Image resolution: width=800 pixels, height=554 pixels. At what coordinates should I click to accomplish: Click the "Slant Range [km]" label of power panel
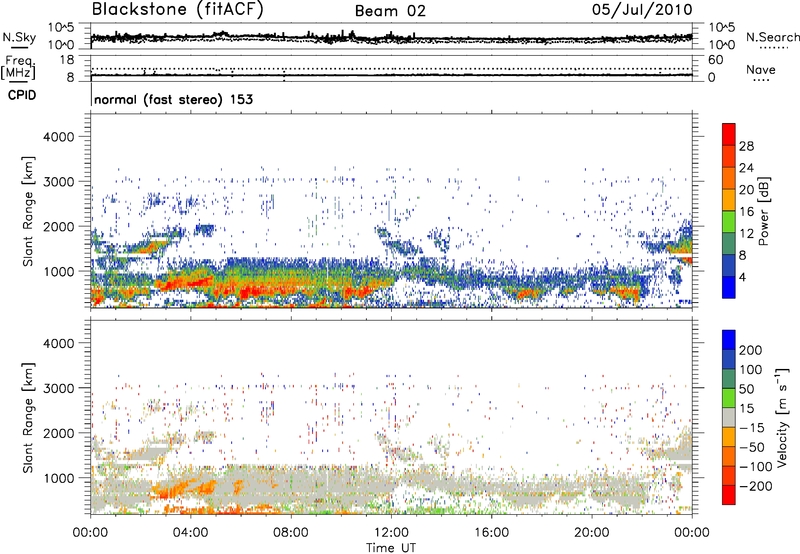[28, 211]
